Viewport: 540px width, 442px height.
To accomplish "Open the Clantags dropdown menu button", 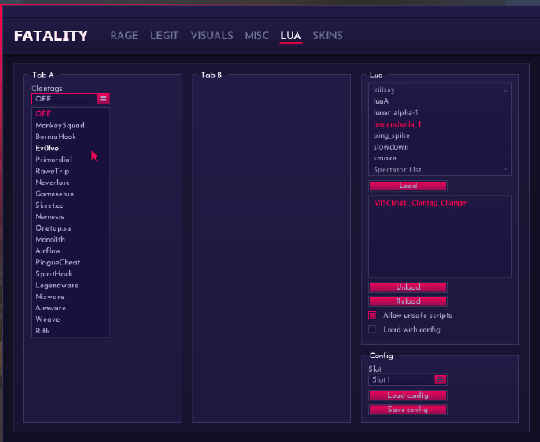I will point(103,99).
